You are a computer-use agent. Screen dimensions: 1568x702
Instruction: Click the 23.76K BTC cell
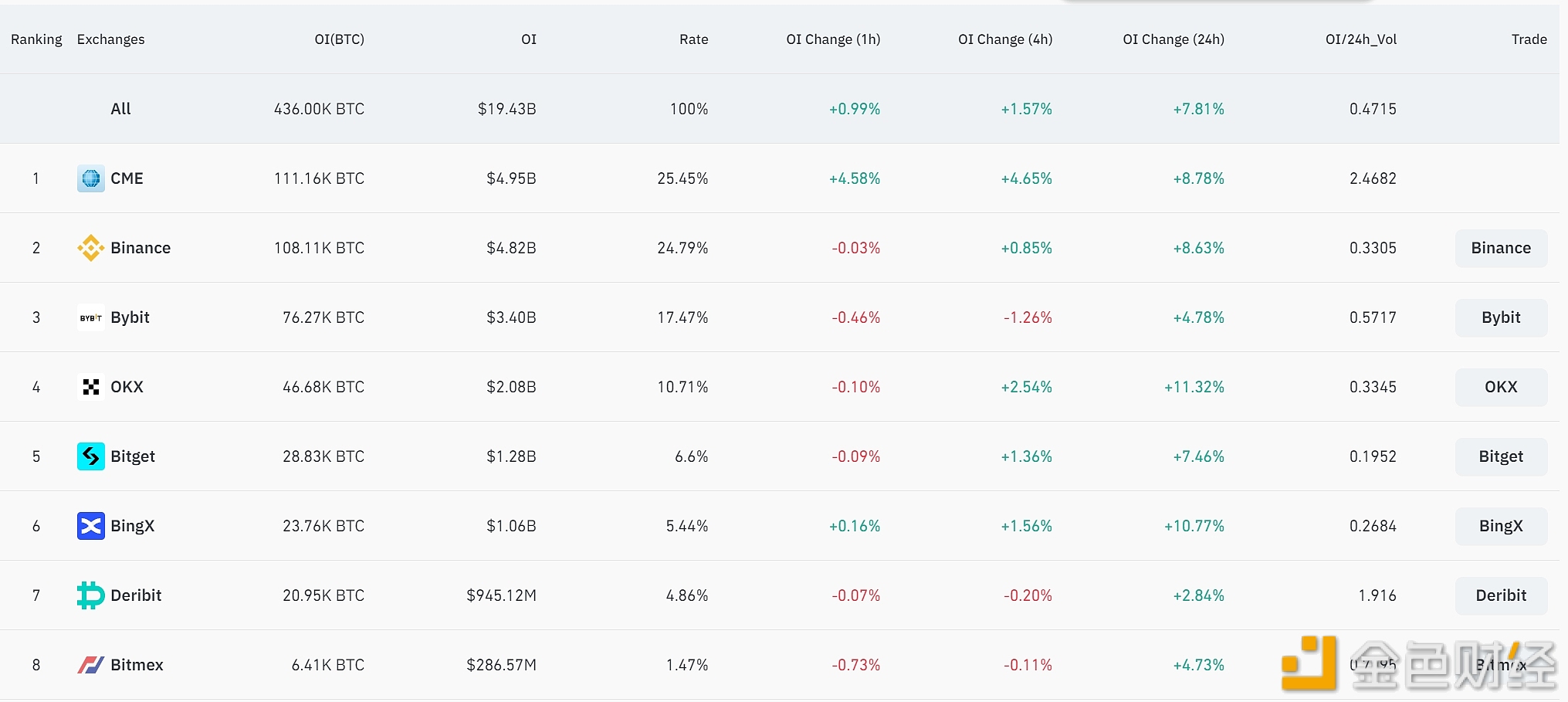[323, 526]
